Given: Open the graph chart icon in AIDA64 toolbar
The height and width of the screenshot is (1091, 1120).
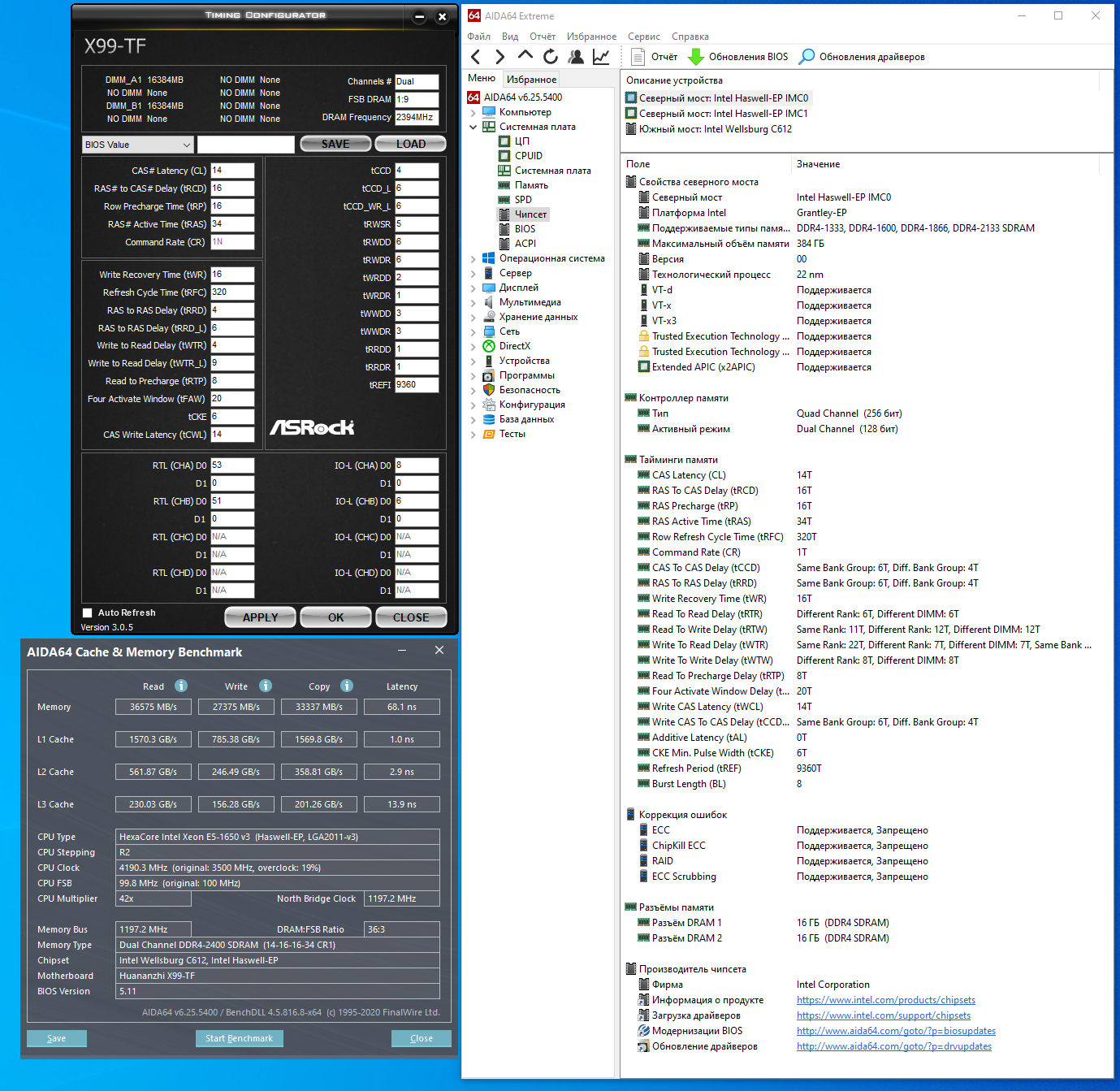Looking at the screenshot, I should tap(601, 56).
